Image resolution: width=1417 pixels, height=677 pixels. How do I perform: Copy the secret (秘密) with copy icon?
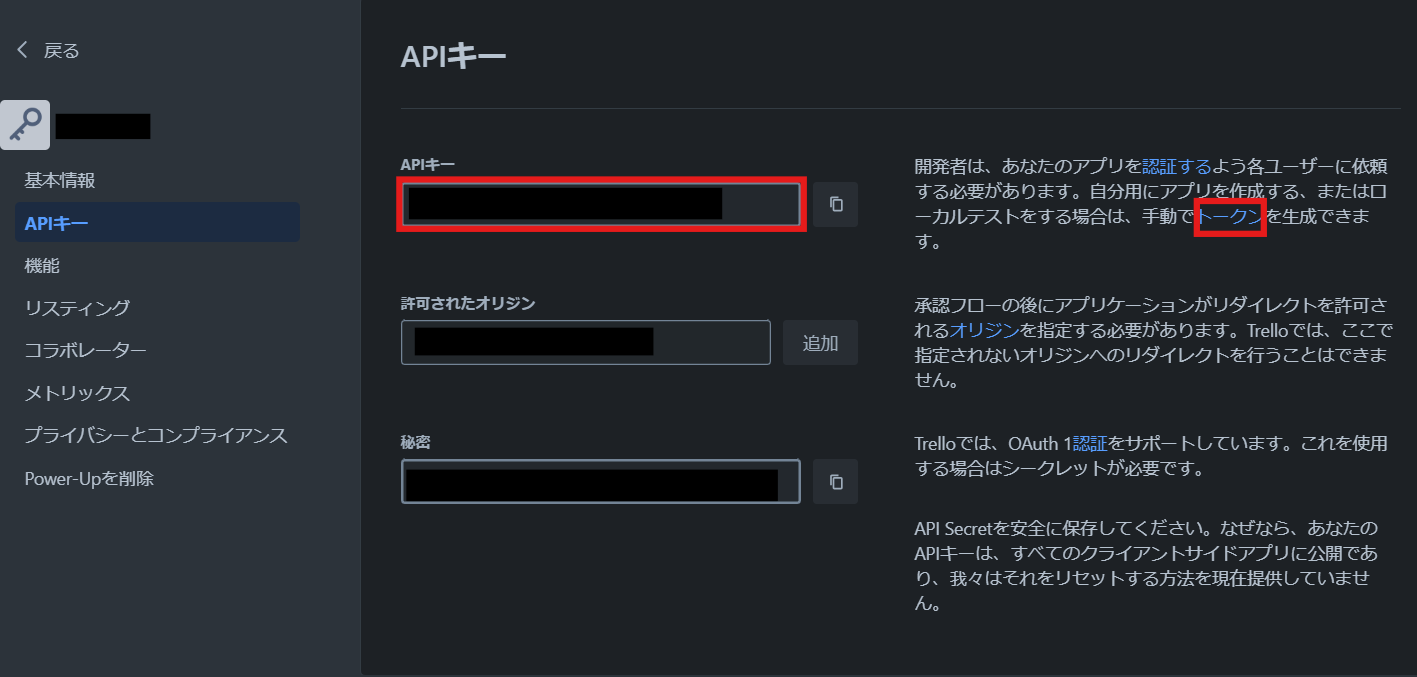tap(836, 482)
